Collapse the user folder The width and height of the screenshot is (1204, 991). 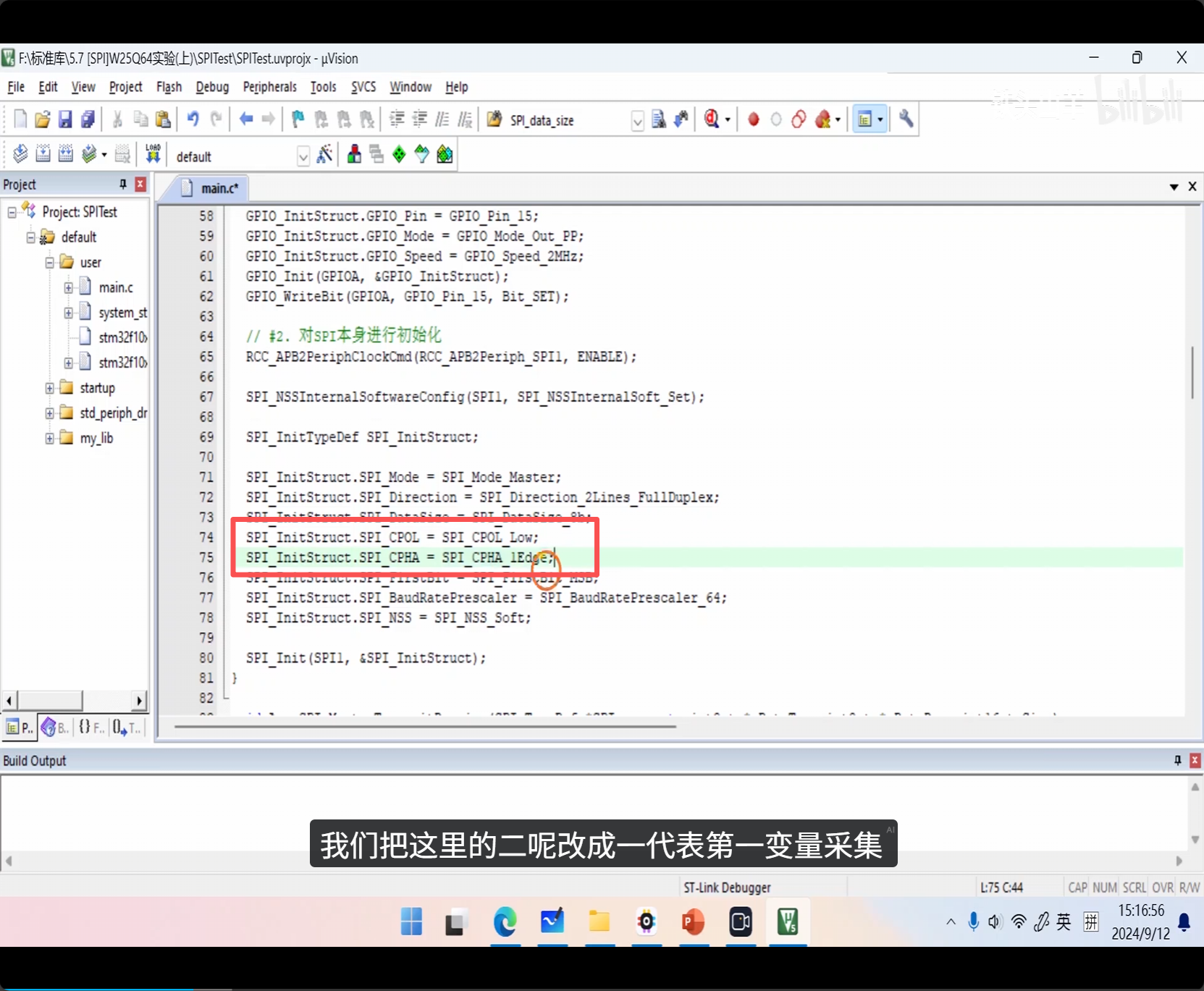click(x=49, y=262)
